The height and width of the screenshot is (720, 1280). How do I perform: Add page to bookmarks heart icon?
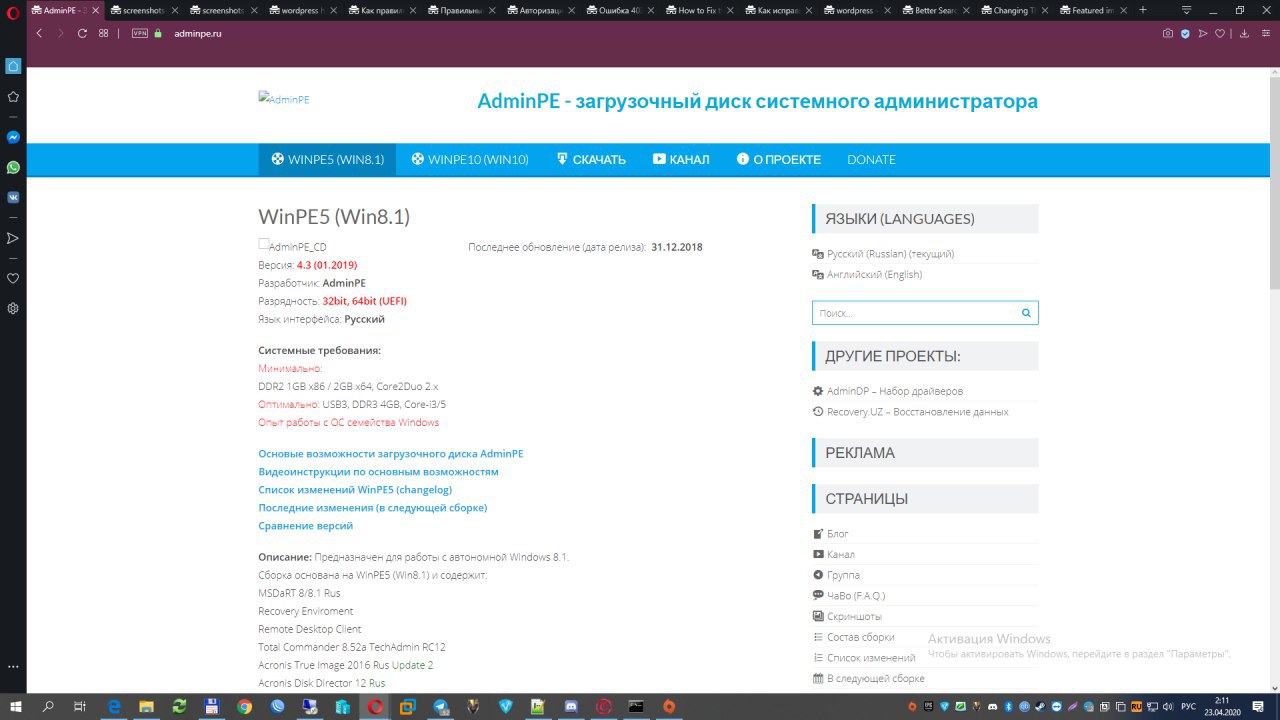point(1220,33)
